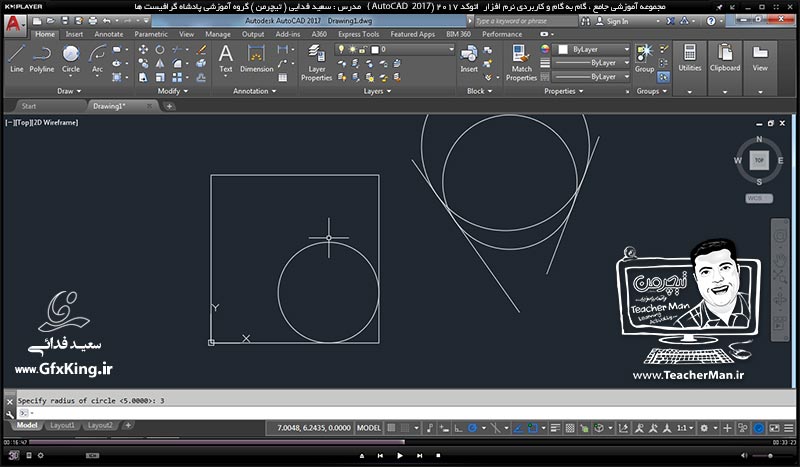800x467 pixels.
Task: Select the Arc tool
Action: click(97, 58)
